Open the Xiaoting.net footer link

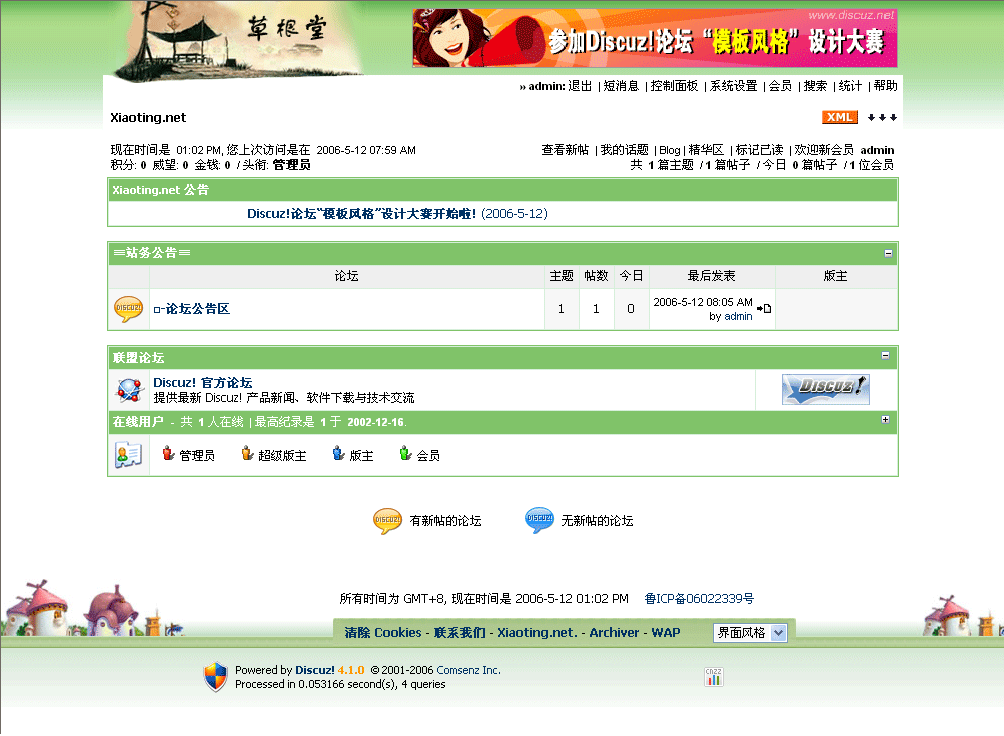[537, 632]
